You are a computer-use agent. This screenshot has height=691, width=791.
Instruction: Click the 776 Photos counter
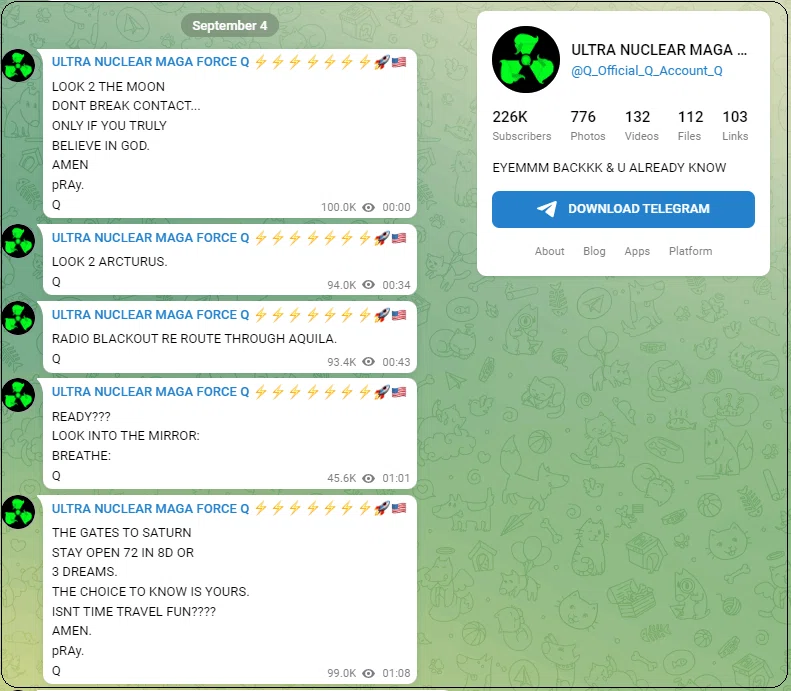(x=588, y=126)
